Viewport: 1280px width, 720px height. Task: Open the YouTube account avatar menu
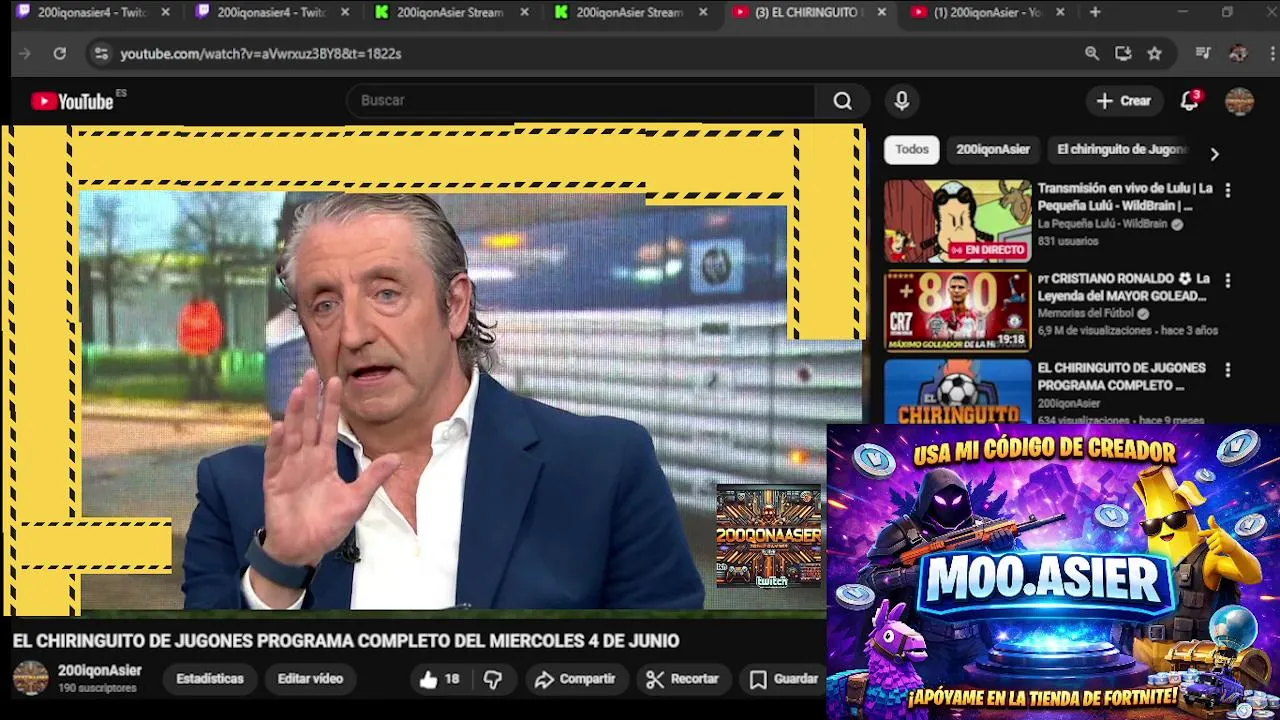(1239, 101)
